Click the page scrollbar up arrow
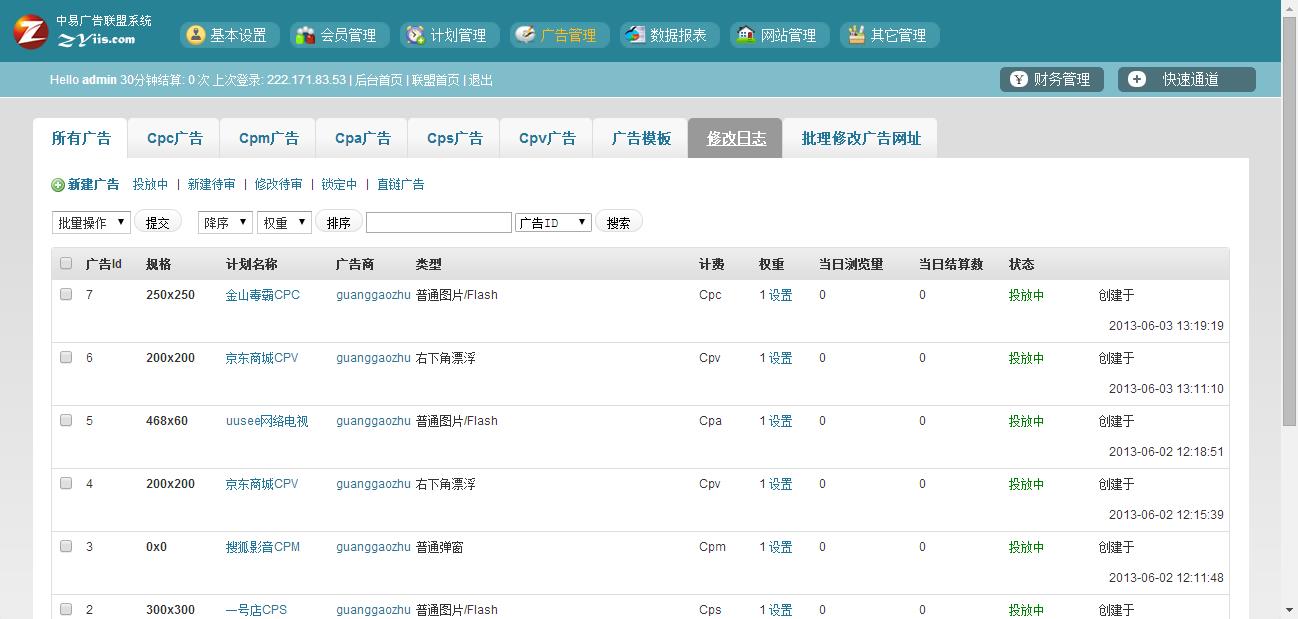The height and width of the screenshot is (619, 1298). (1289, 9)
